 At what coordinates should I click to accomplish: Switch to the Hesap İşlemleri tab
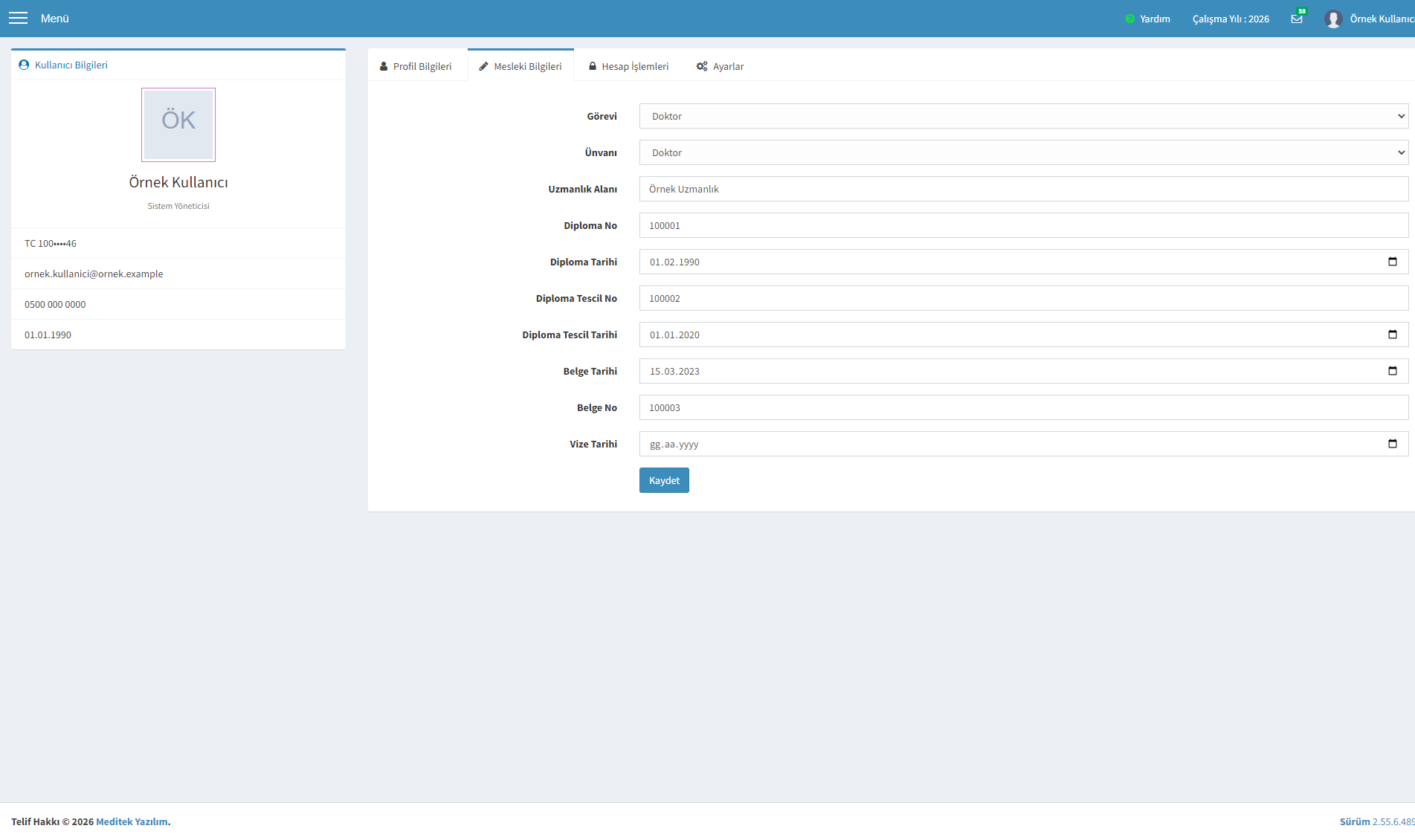coord(629,66)
